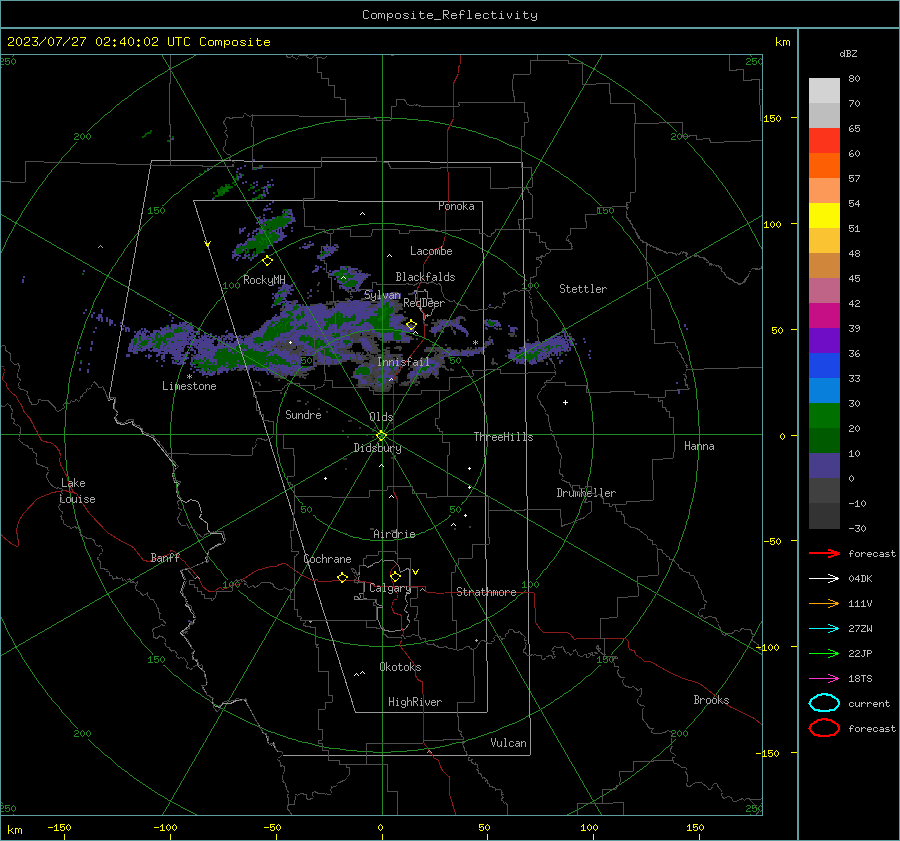Click the ThreeHills town label
The height and width of the screenshot is (841, 900).
[503, 437]
